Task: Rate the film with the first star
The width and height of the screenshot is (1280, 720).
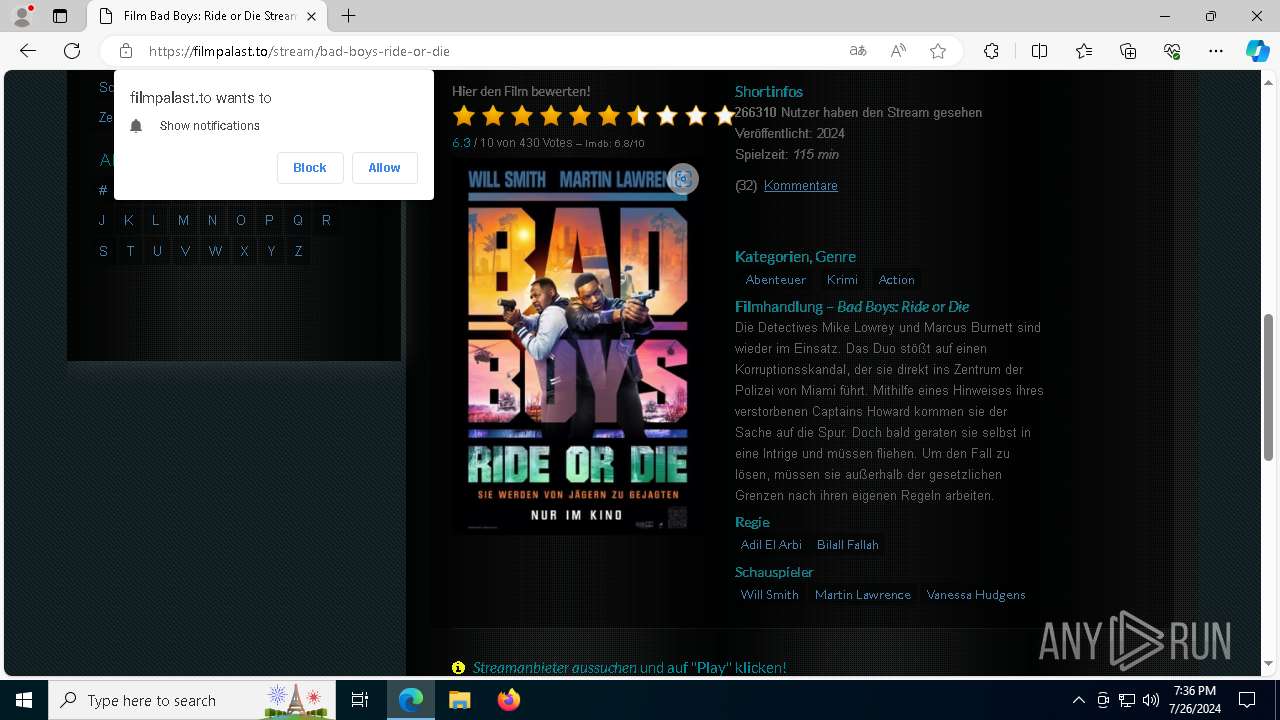Action: pyautogui.click(x=464, y=116)
